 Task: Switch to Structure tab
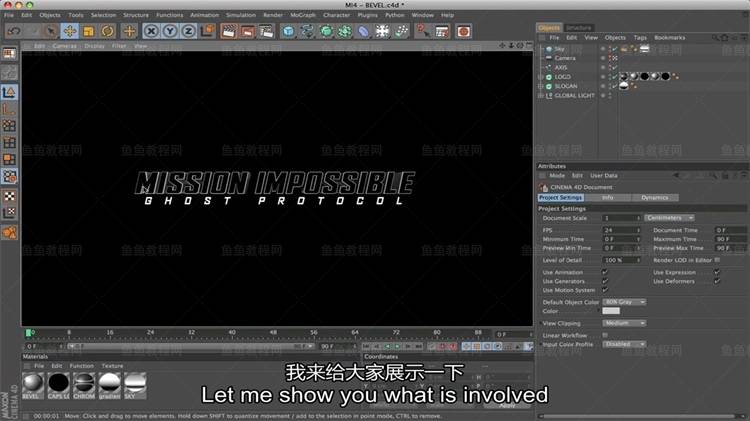click(579, 28)
